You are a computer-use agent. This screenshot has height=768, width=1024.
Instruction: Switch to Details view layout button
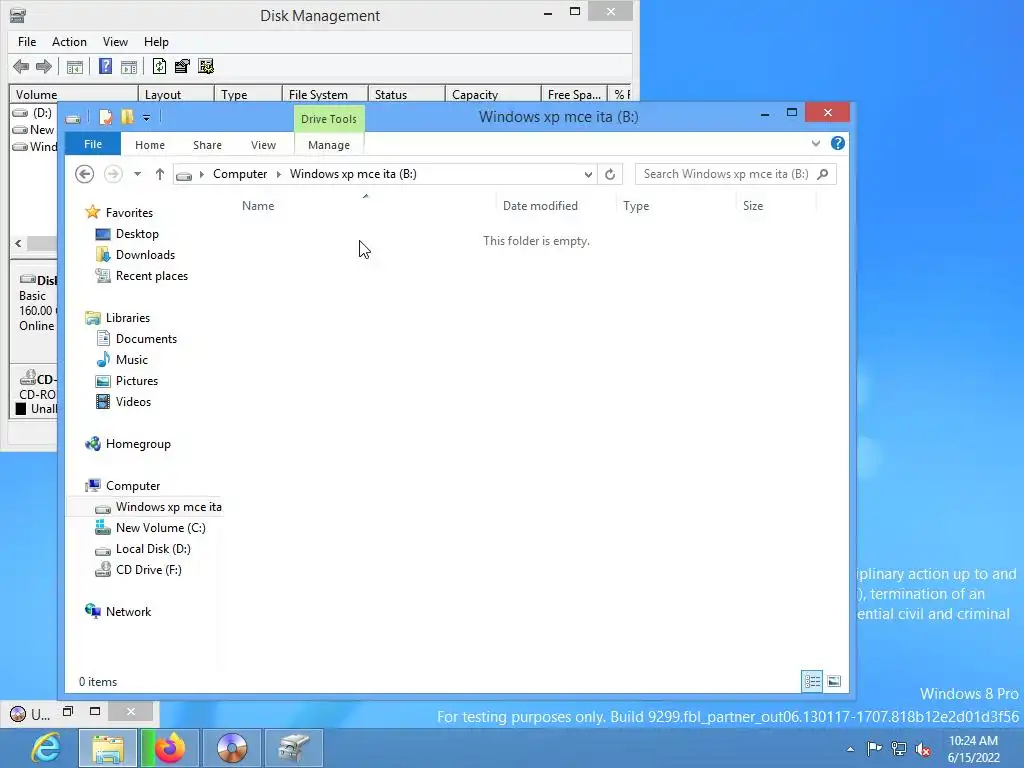pos(812,682)
